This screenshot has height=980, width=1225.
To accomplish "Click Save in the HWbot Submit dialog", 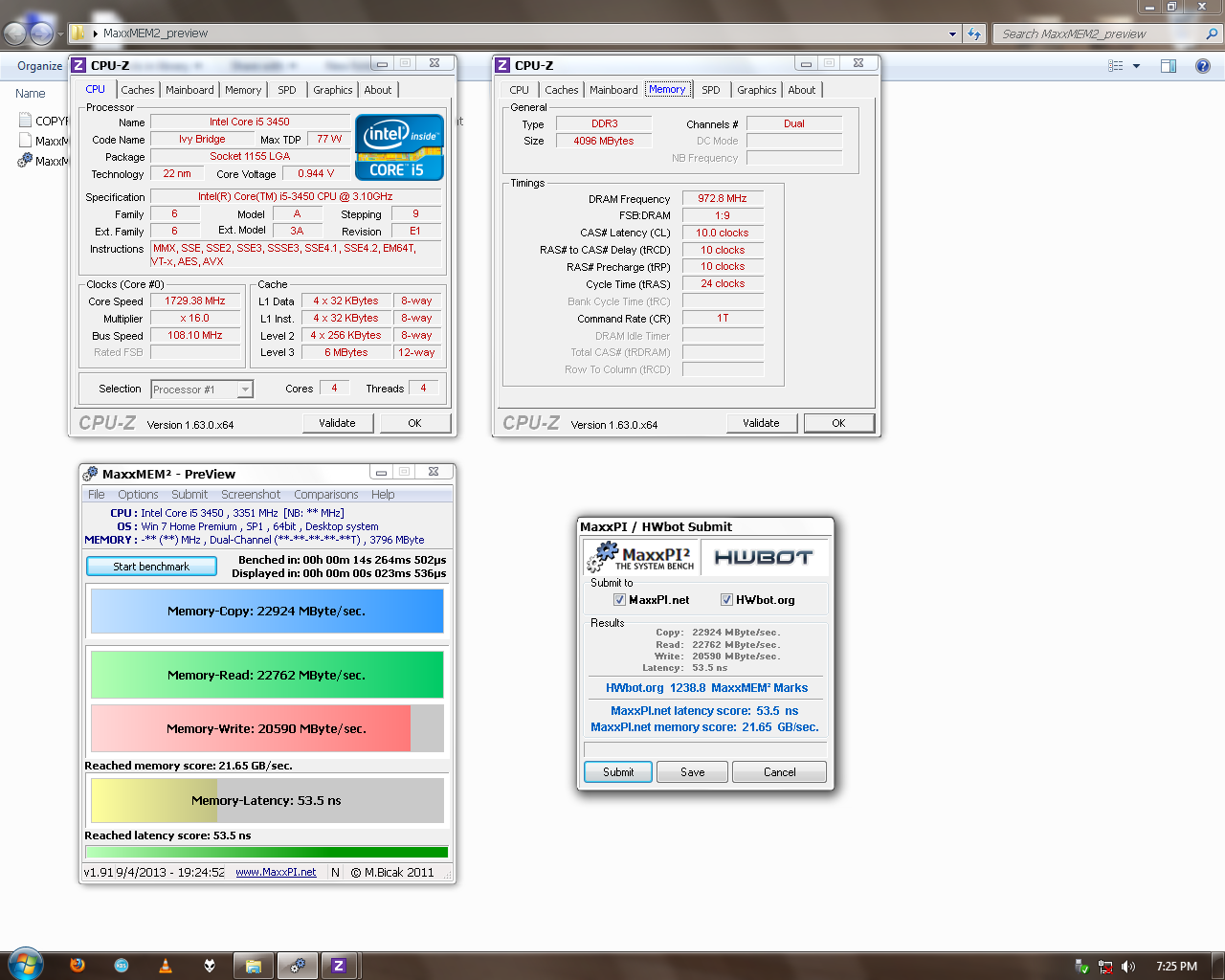I will pyautogui.click(x=693, y=772).
